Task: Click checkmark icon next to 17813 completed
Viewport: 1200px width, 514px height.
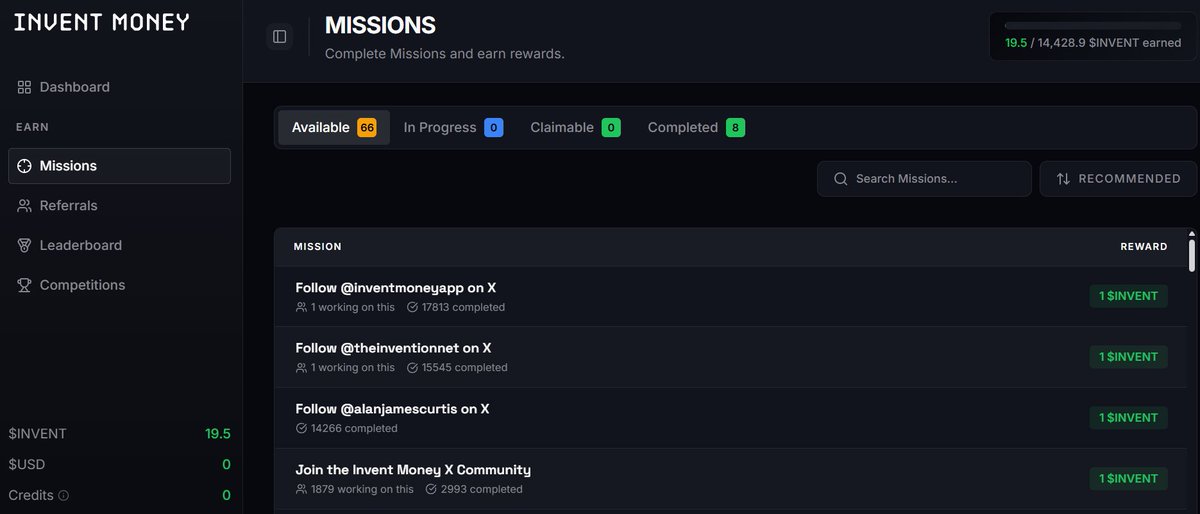Action: pos(413,308)
